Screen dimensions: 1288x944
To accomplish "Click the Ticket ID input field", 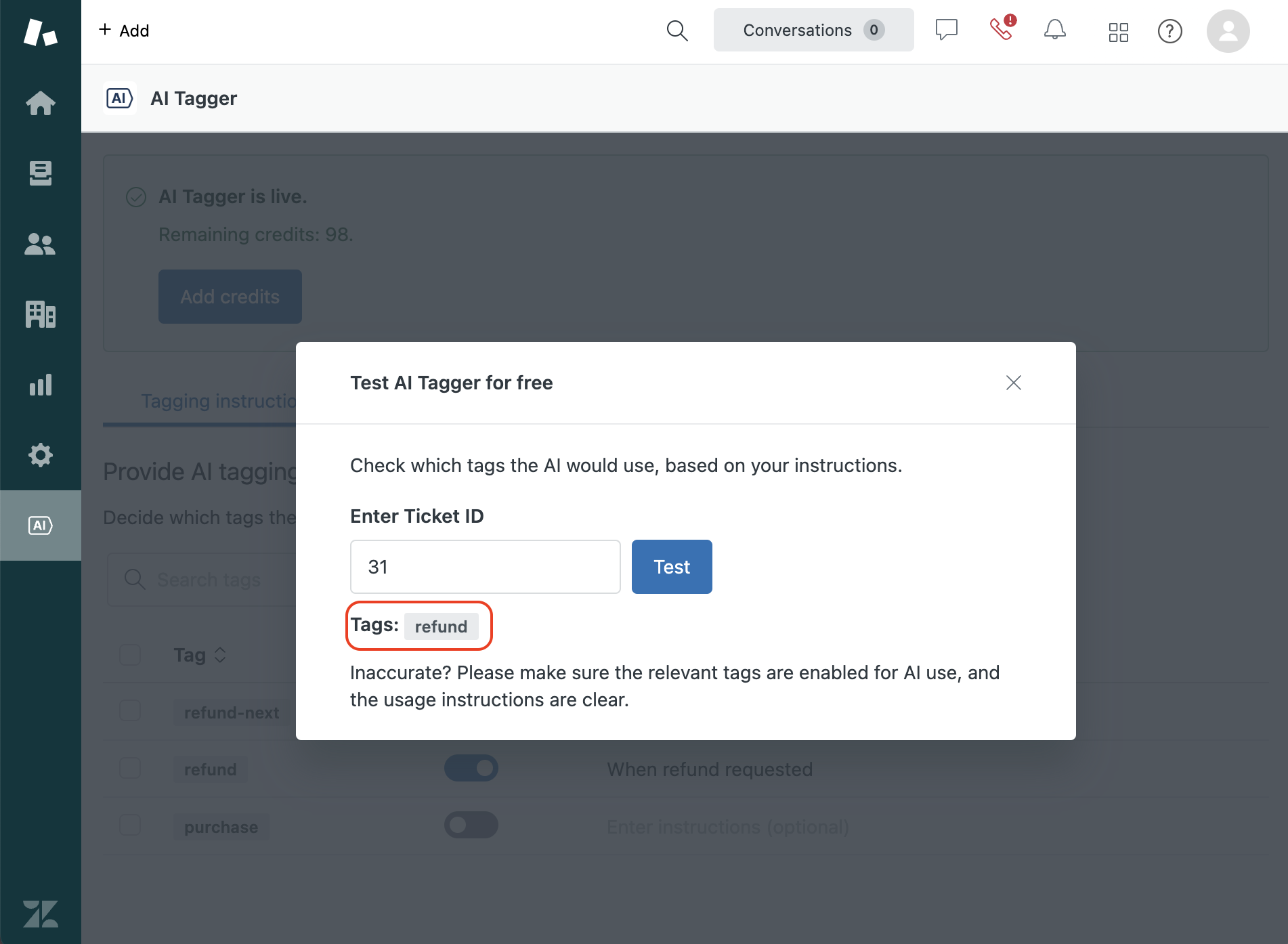I will coord(485,567).
